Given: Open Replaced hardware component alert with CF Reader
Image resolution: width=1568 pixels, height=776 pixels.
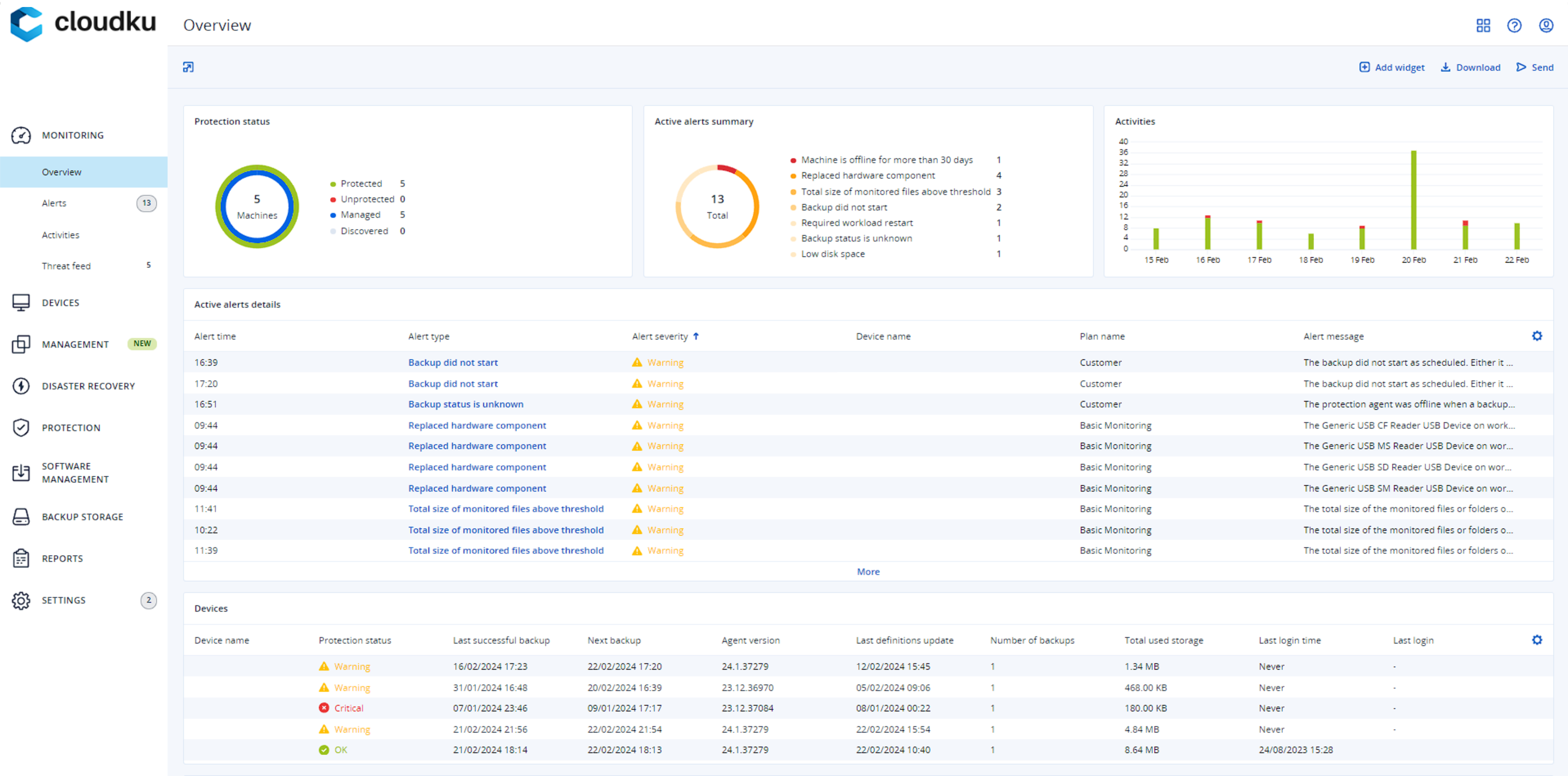Looking at the screenshot, I should click(x=477, y=425).
